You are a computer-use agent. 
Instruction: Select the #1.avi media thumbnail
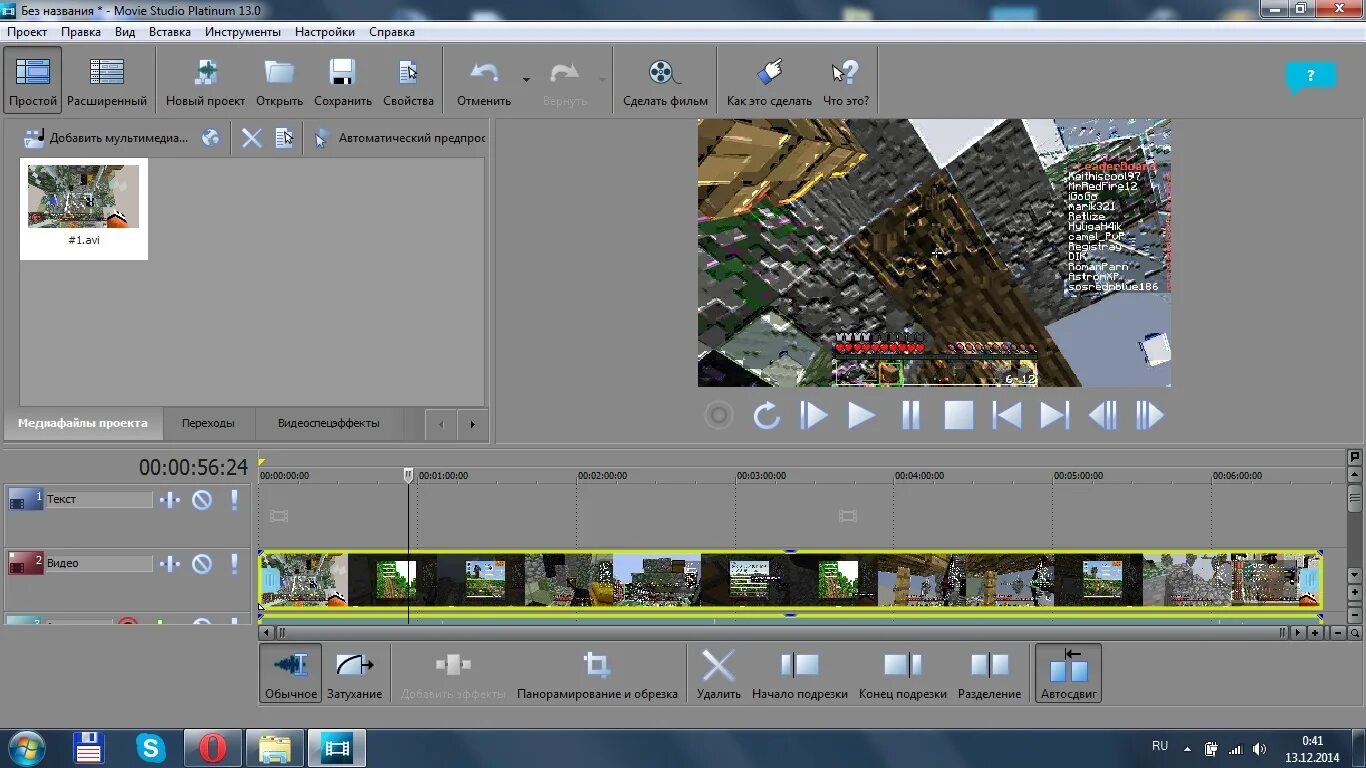coord(84,209)
